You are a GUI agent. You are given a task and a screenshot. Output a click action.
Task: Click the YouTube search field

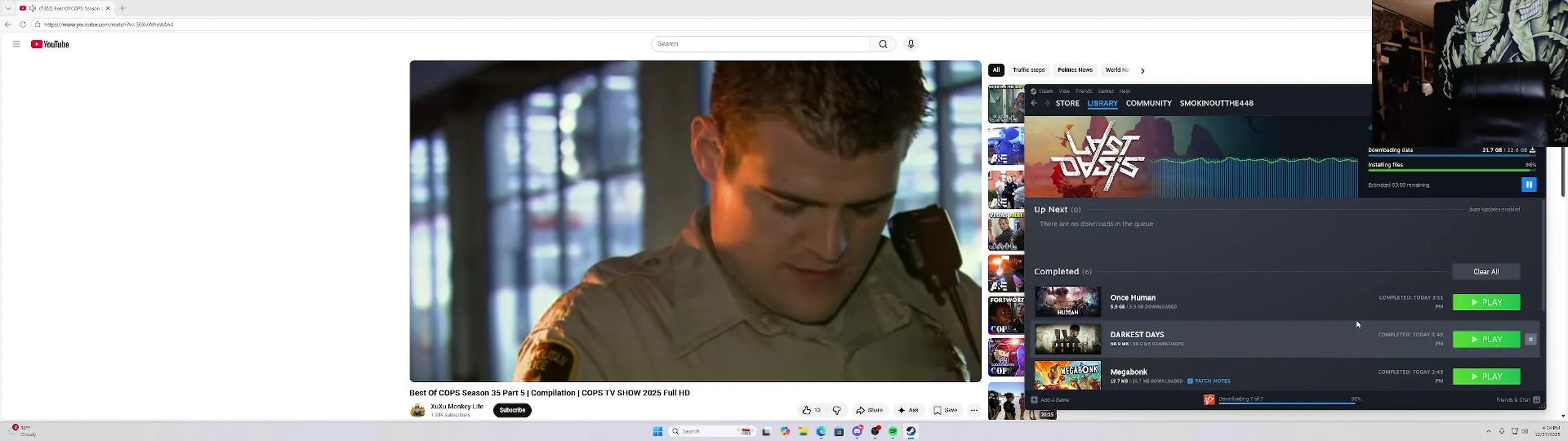pos(760,44)
